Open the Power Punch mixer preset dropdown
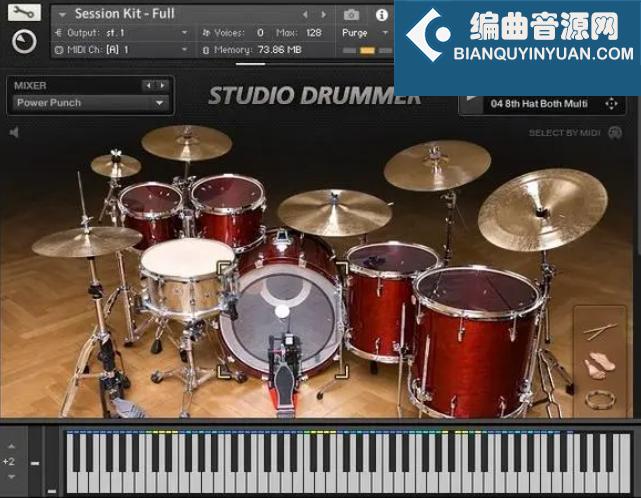Screen dimensions: 641x498 (91, 103)
